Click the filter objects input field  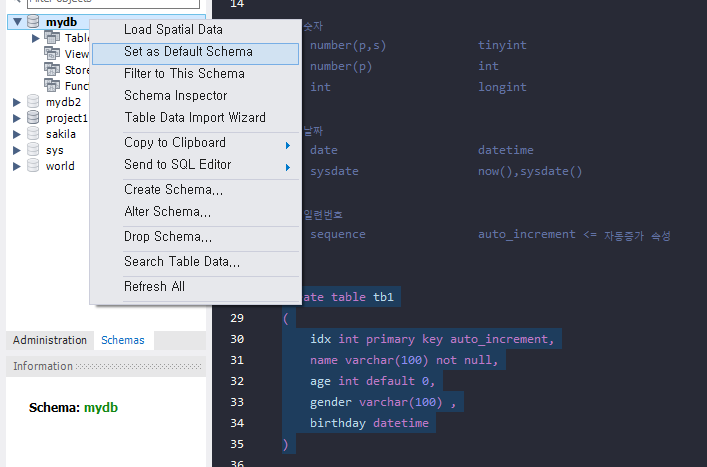click(114, 3)
